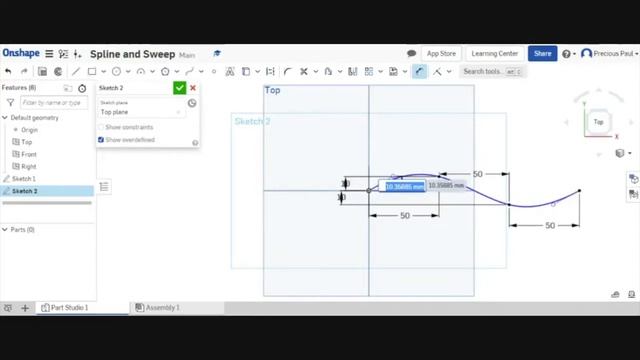The image size is (640, 360).
Task: Expand the Circle tool options arrow
Action: [128, 71]
